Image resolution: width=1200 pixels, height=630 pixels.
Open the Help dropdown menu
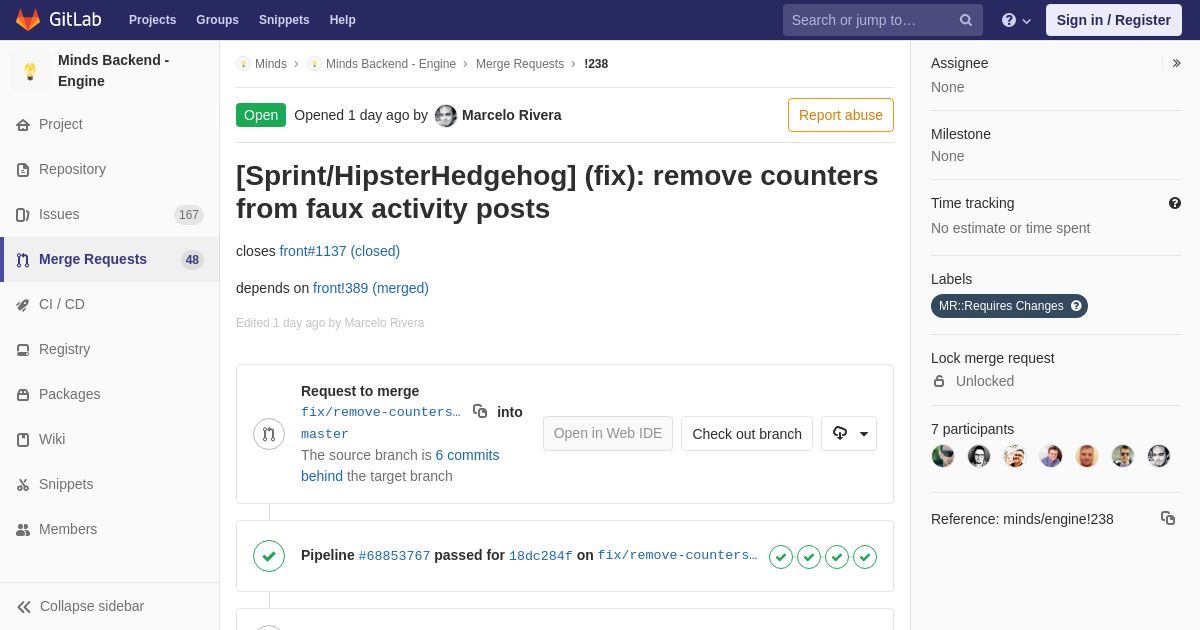pos(1016,20)
